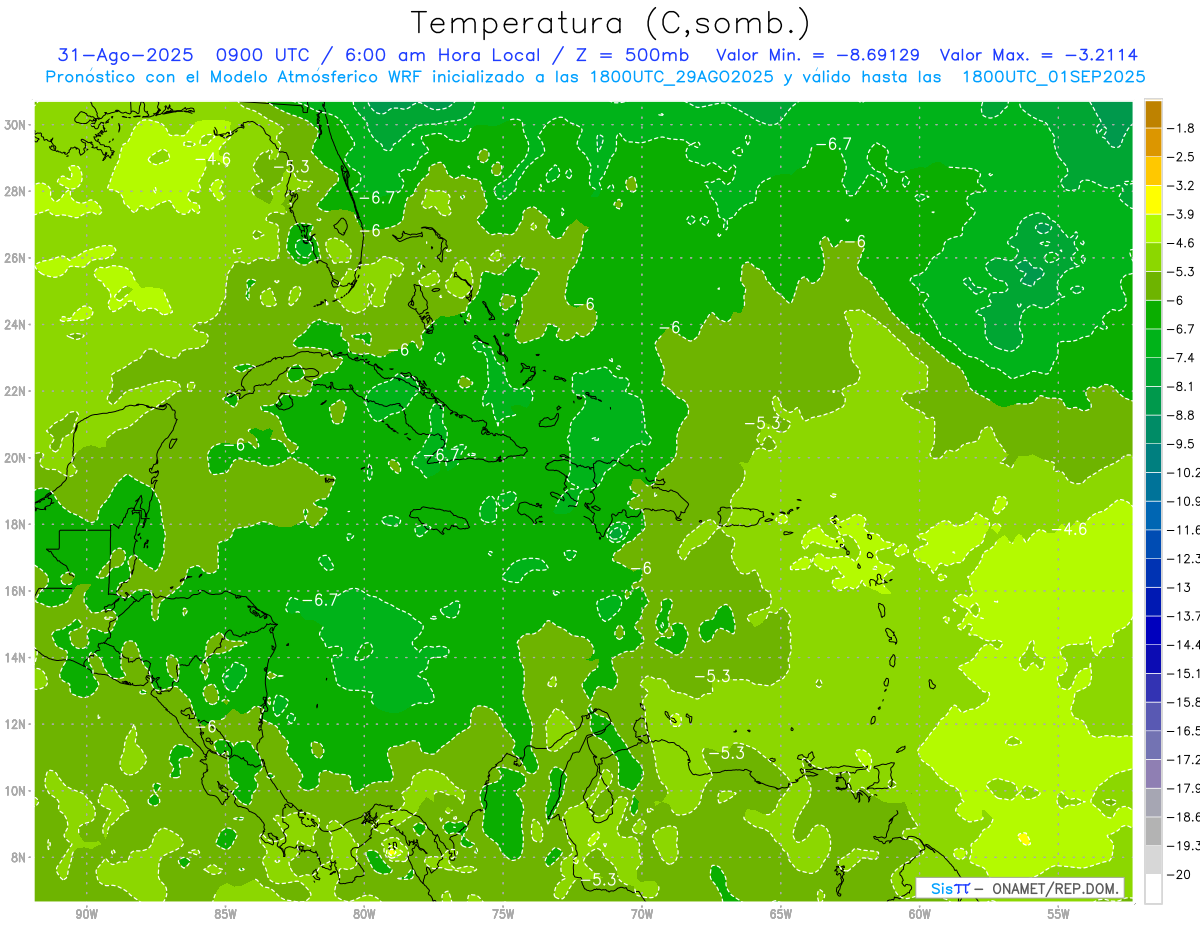This screenshot has height=927, width=1200.
Task: Pick the colorbar swatch between -6 and -6.7
Action: click(1153, 315)
